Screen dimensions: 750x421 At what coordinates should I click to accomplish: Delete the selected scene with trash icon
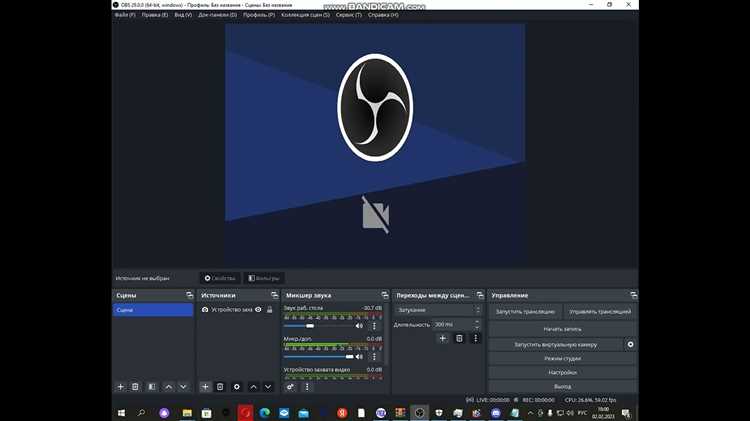coord(135,387)
